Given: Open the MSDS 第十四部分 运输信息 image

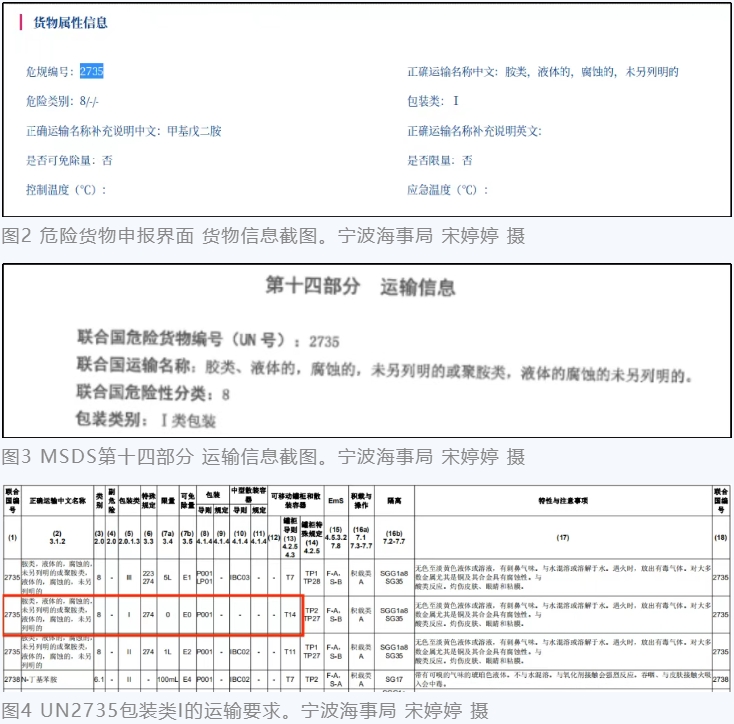Looking at the screenshot, I should pos(366,350).
